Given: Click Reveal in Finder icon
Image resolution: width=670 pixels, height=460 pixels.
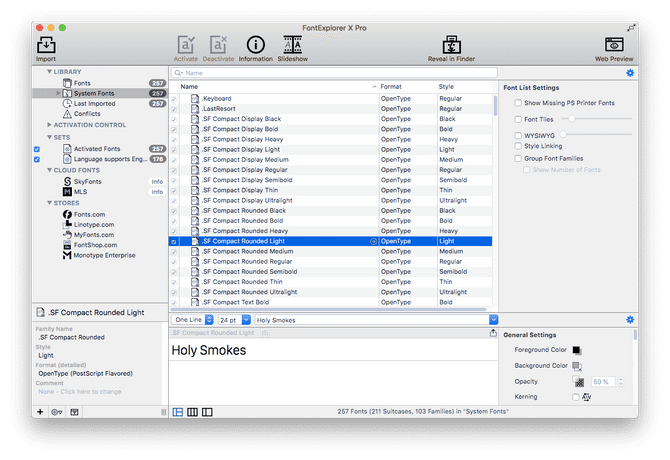Looking at the screenshot, I should point(451,45).
